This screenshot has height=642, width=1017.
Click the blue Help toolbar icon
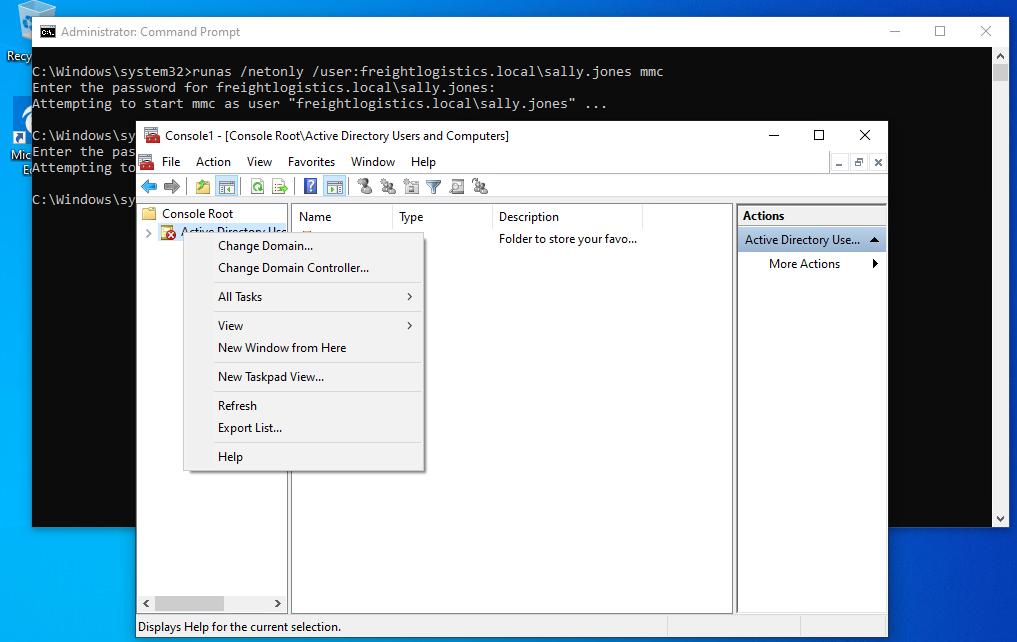(x=311, y=186)
